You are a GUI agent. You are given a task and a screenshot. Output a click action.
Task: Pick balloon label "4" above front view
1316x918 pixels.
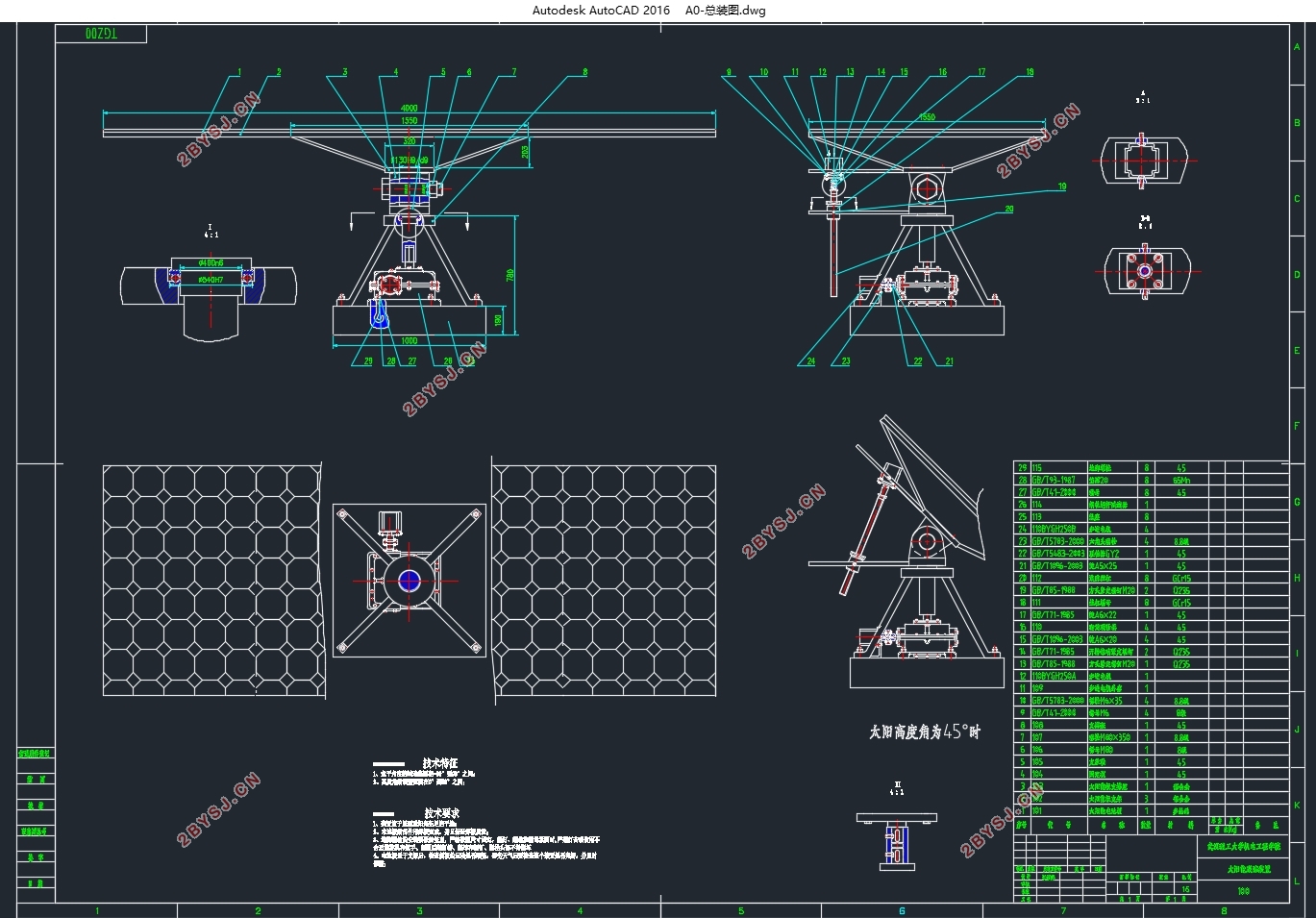[395, 72]
